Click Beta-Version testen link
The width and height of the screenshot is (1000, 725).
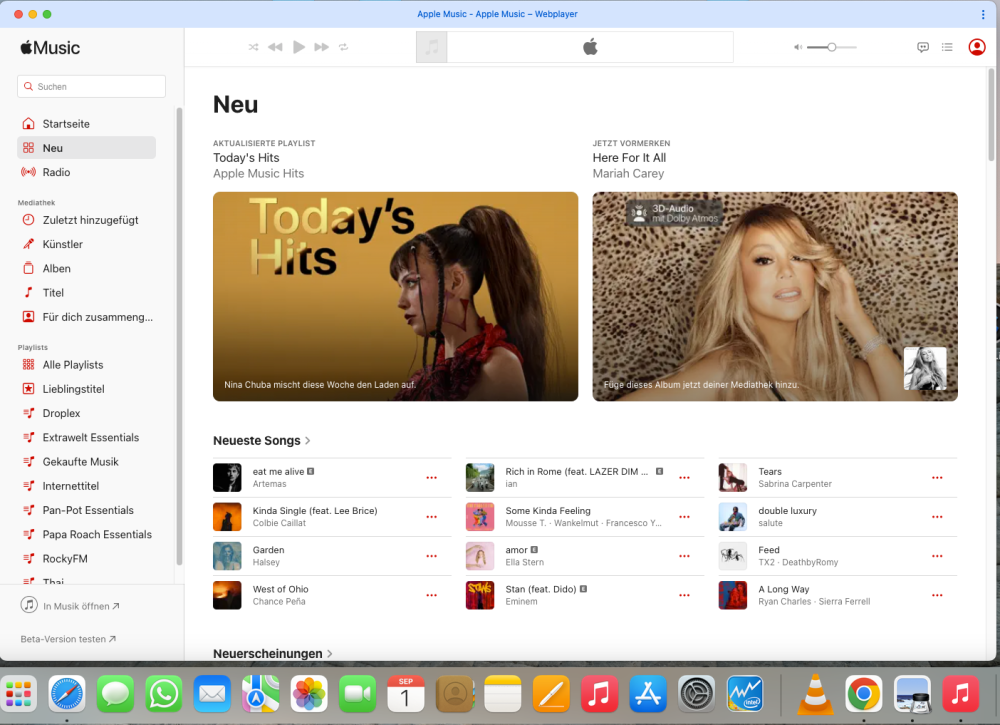coord(68,639)
